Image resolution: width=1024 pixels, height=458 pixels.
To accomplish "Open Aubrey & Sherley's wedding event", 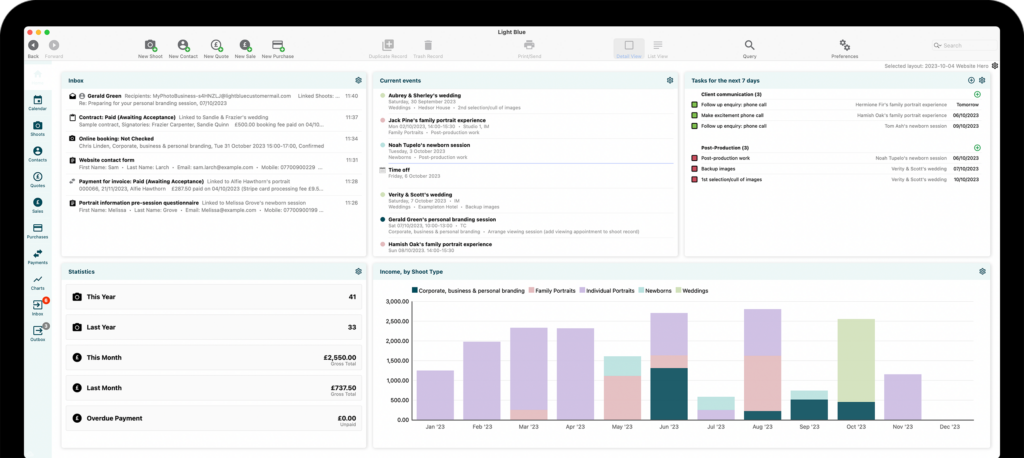I will point(526,101).
